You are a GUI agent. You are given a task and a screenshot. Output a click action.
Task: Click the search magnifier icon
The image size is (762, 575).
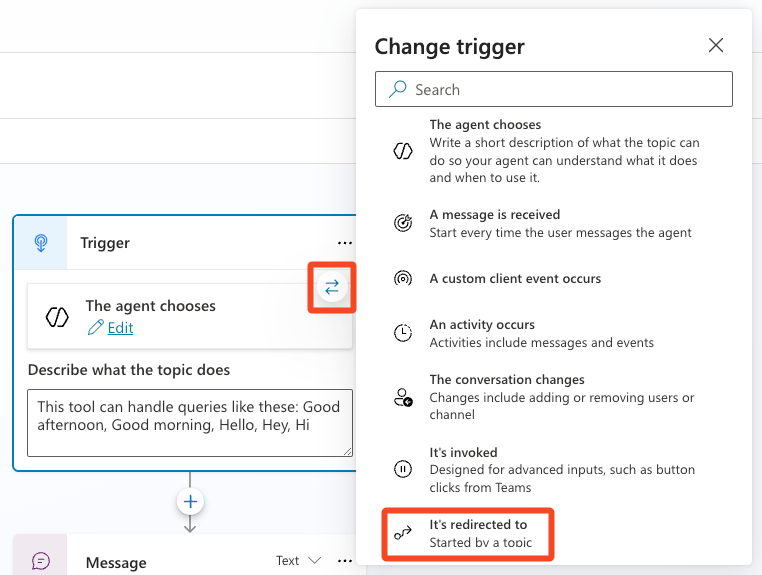[x=398, y=89]
